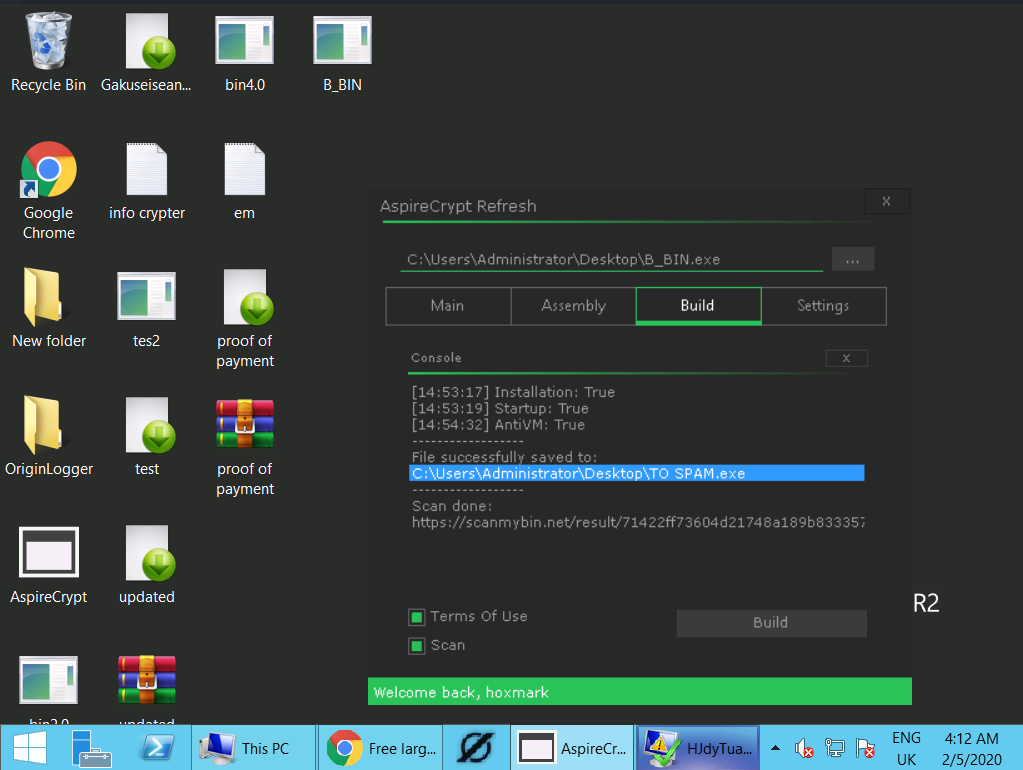
Task: Launch PowerShell from the taskbar
Action: pos(157,748)
